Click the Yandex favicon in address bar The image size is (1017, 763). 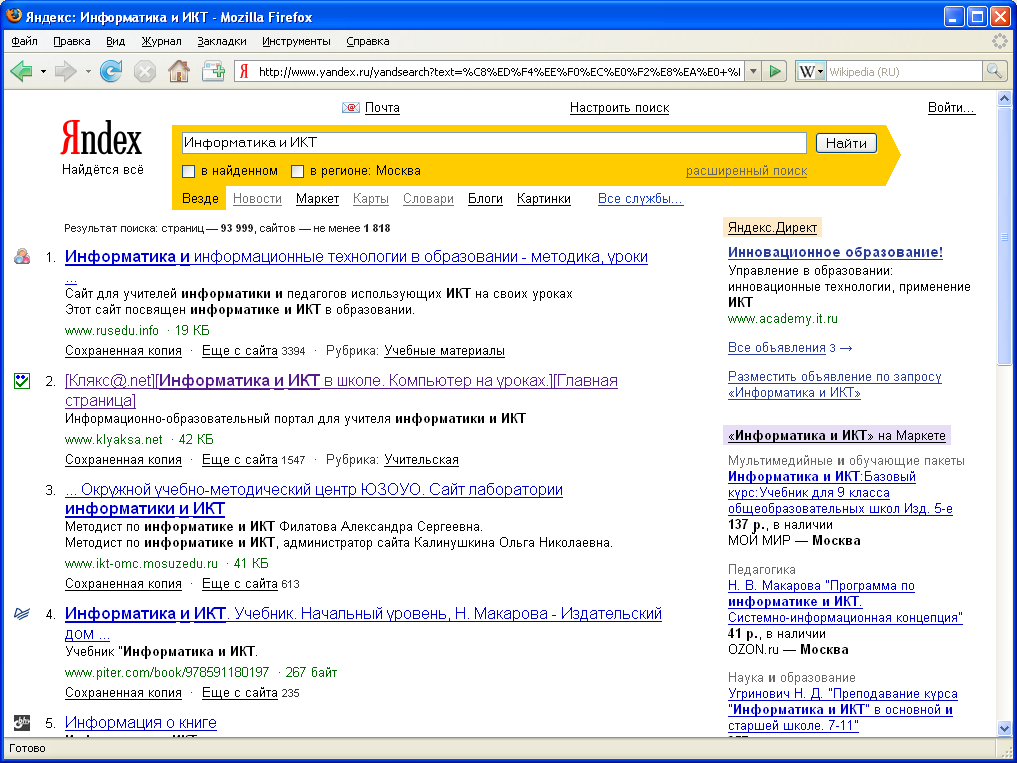point(245,71)
